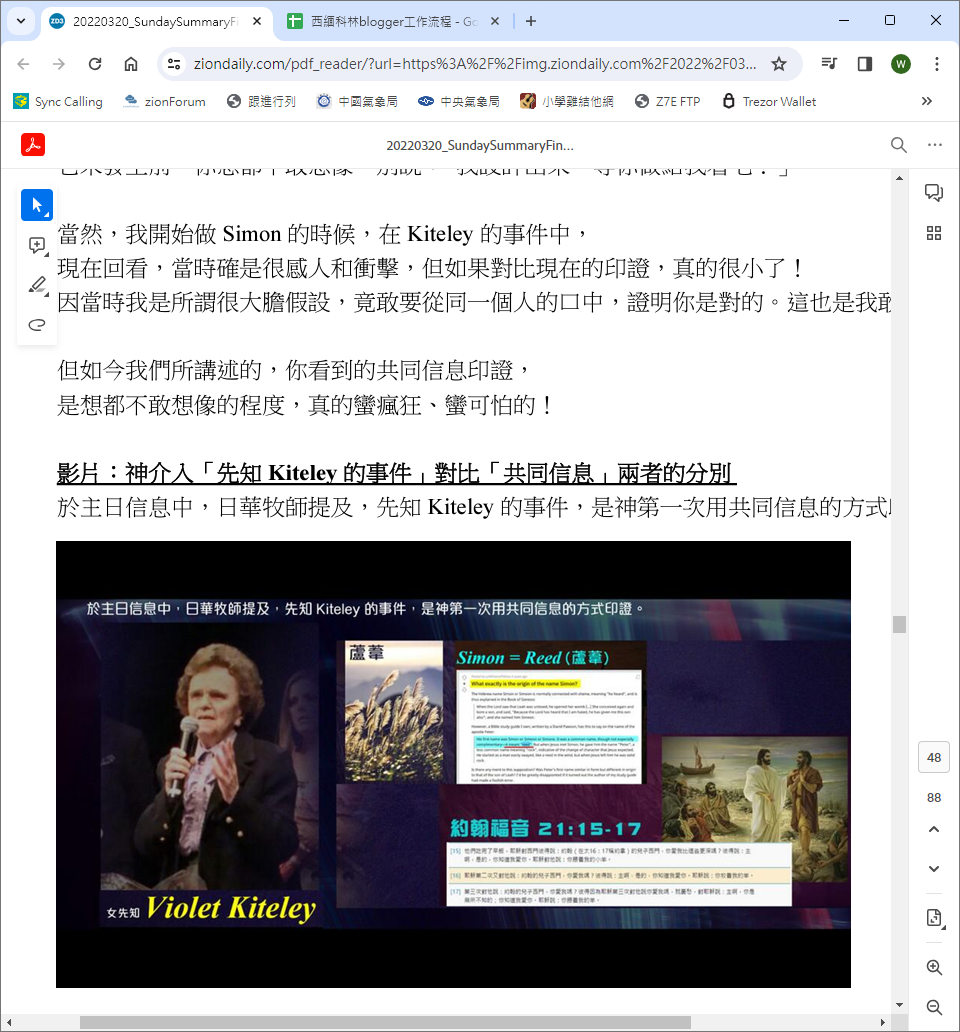Click the current page number 48 box

pos(934,758)
